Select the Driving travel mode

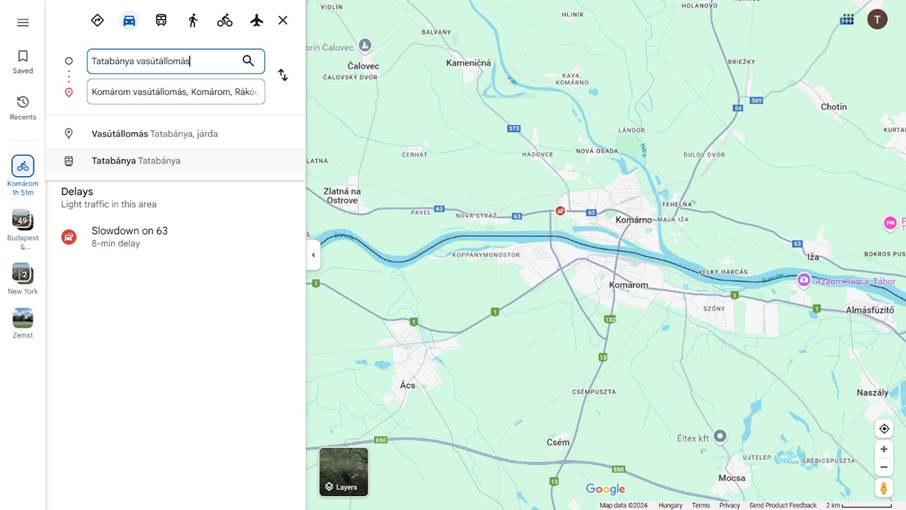(129, 20)
